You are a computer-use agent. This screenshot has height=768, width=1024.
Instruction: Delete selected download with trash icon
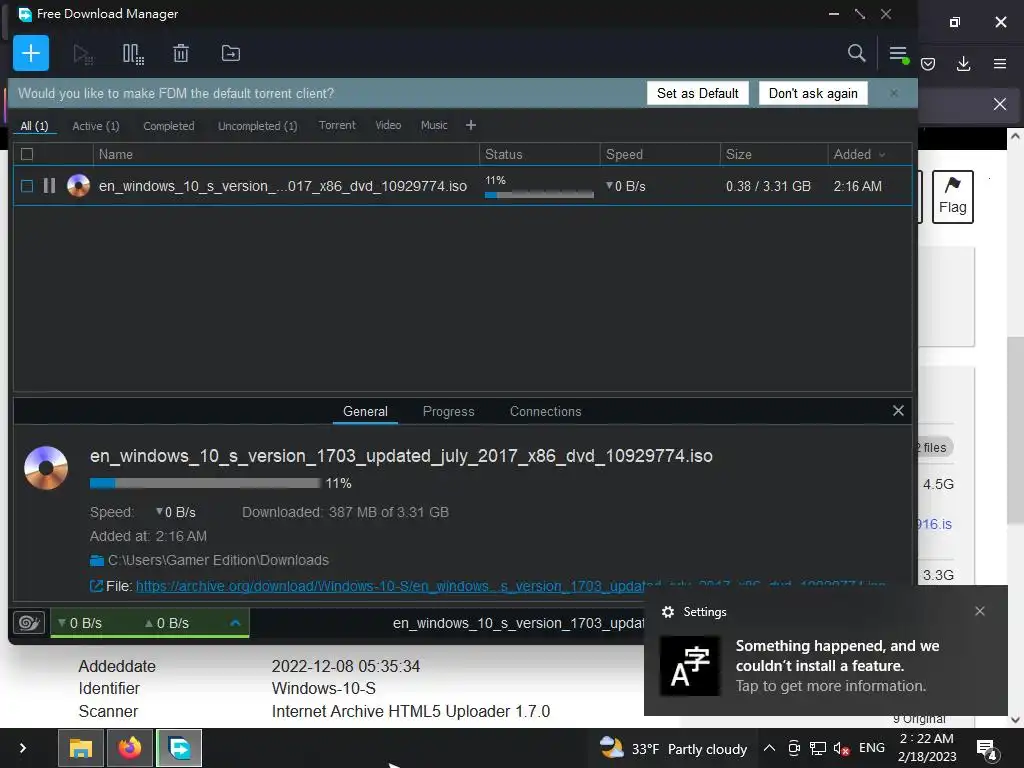[x=181, y=54]
